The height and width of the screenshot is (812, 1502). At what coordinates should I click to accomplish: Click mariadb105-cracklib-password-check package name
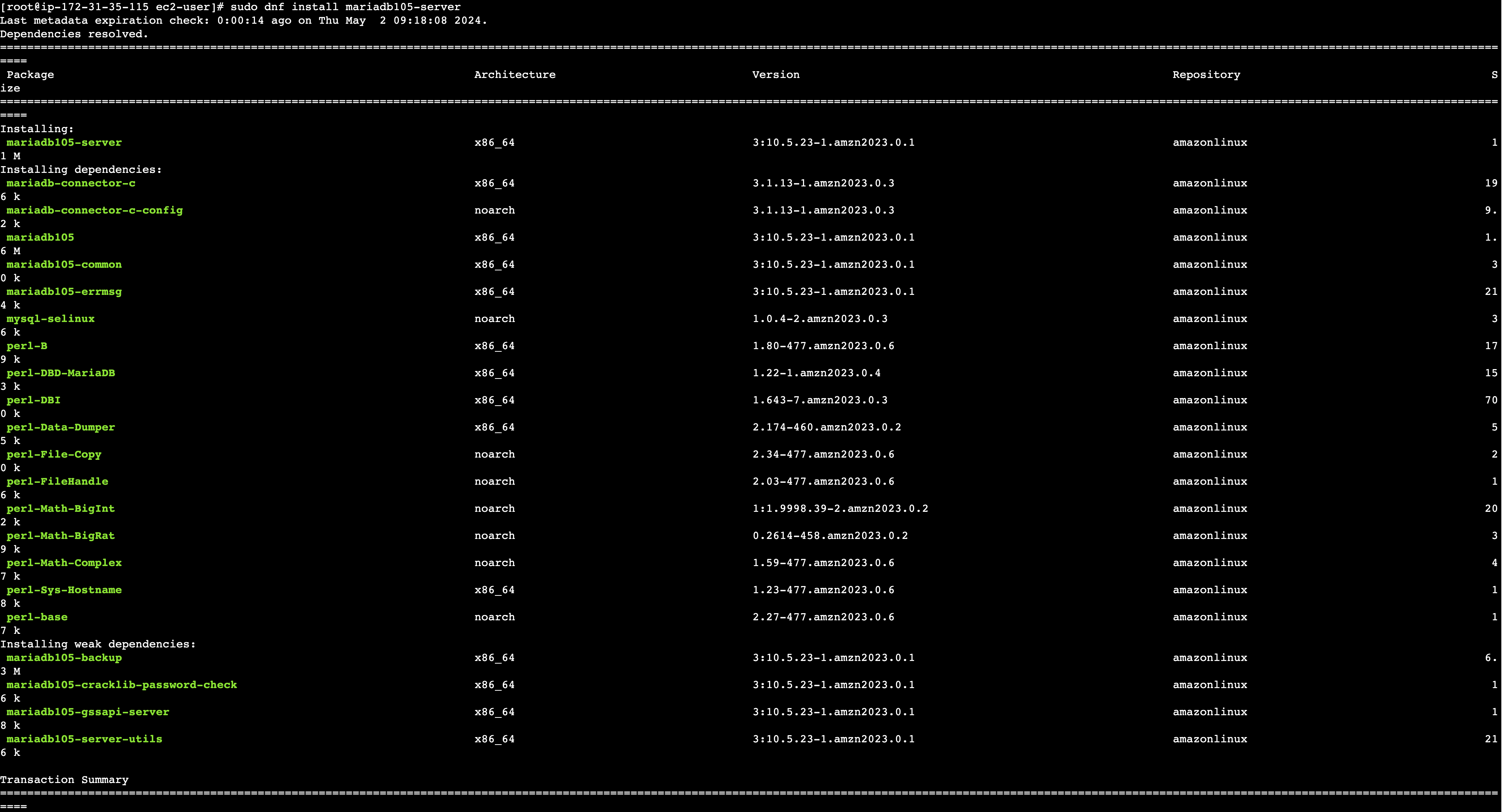pos(122,685)
